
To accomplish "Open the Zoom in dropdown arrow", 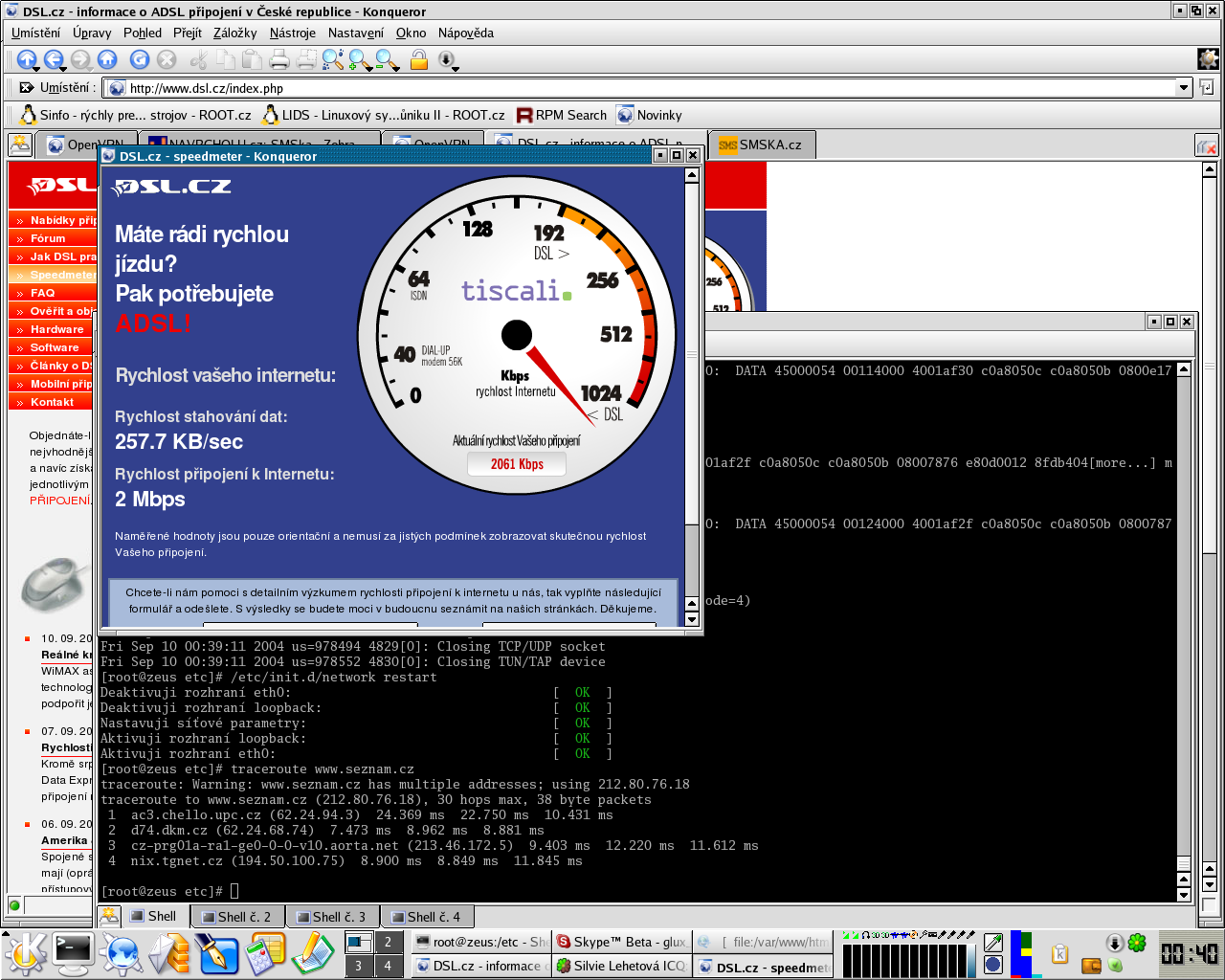I will tap(369, 68).
